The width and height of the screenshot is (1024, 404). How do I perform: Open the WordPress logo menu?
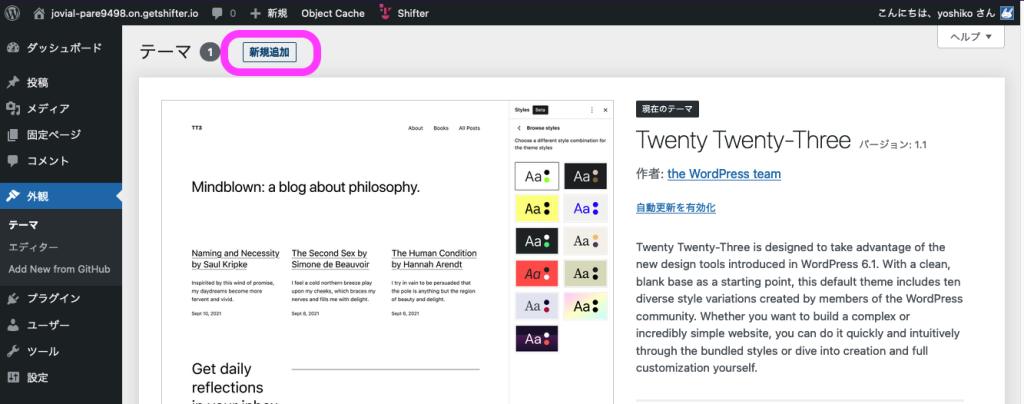tap(13, 12)
